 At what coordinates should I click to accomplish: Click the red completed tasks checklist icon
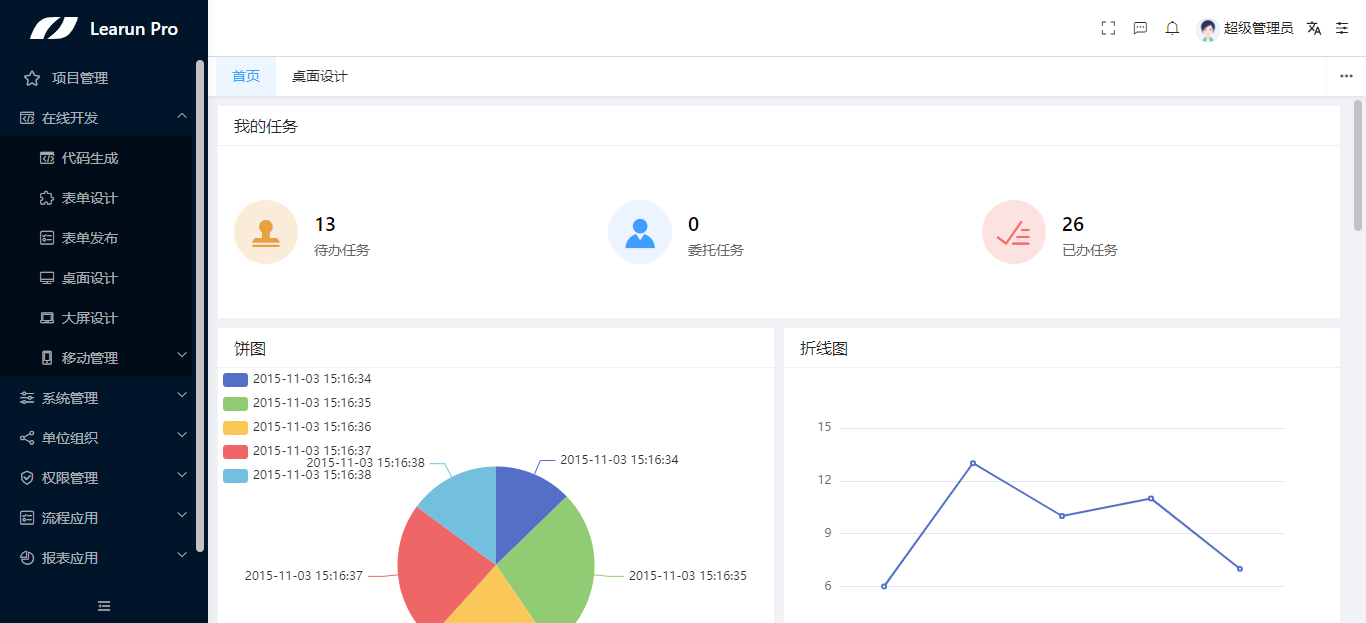[1014, 232]
